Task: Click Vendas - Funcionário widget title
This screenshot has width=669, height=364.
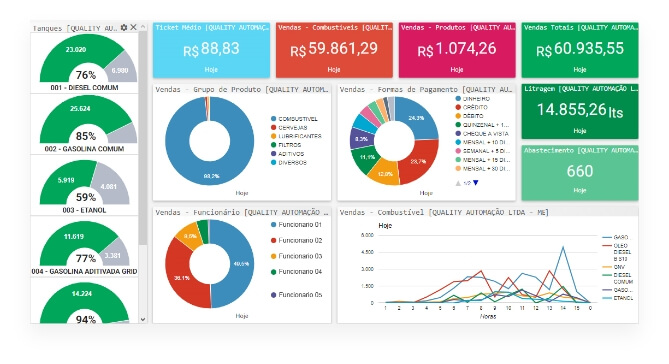Action: pyautogui.click(x=242, y=212)
